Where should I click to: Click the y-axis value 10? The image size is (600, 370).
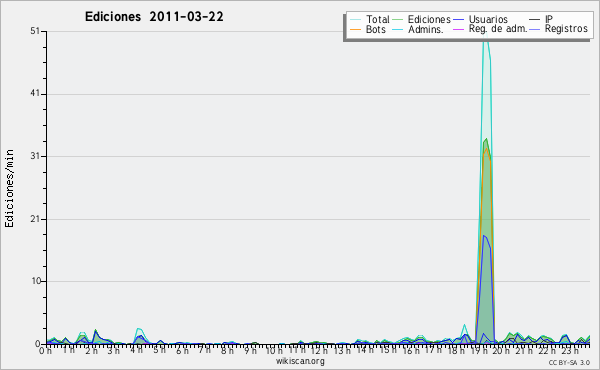pyautogui.click(x=36, y=281)
